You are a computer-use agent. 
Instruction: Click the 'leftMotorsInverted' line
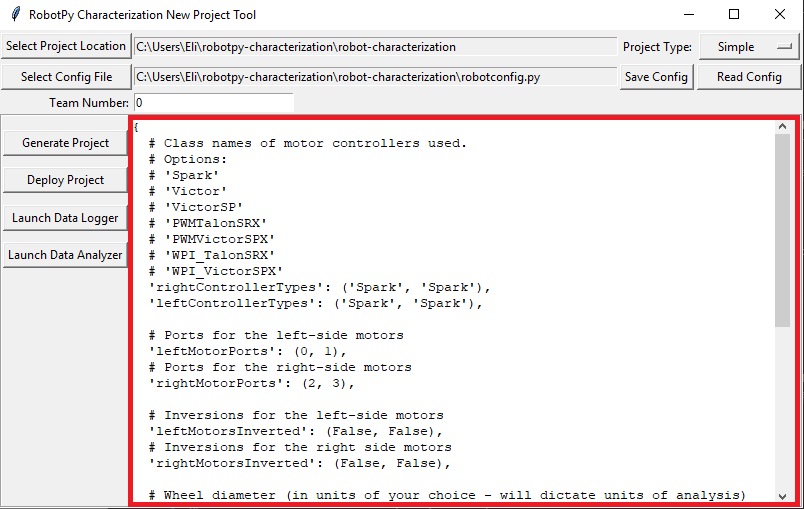(x=295, y=431)
